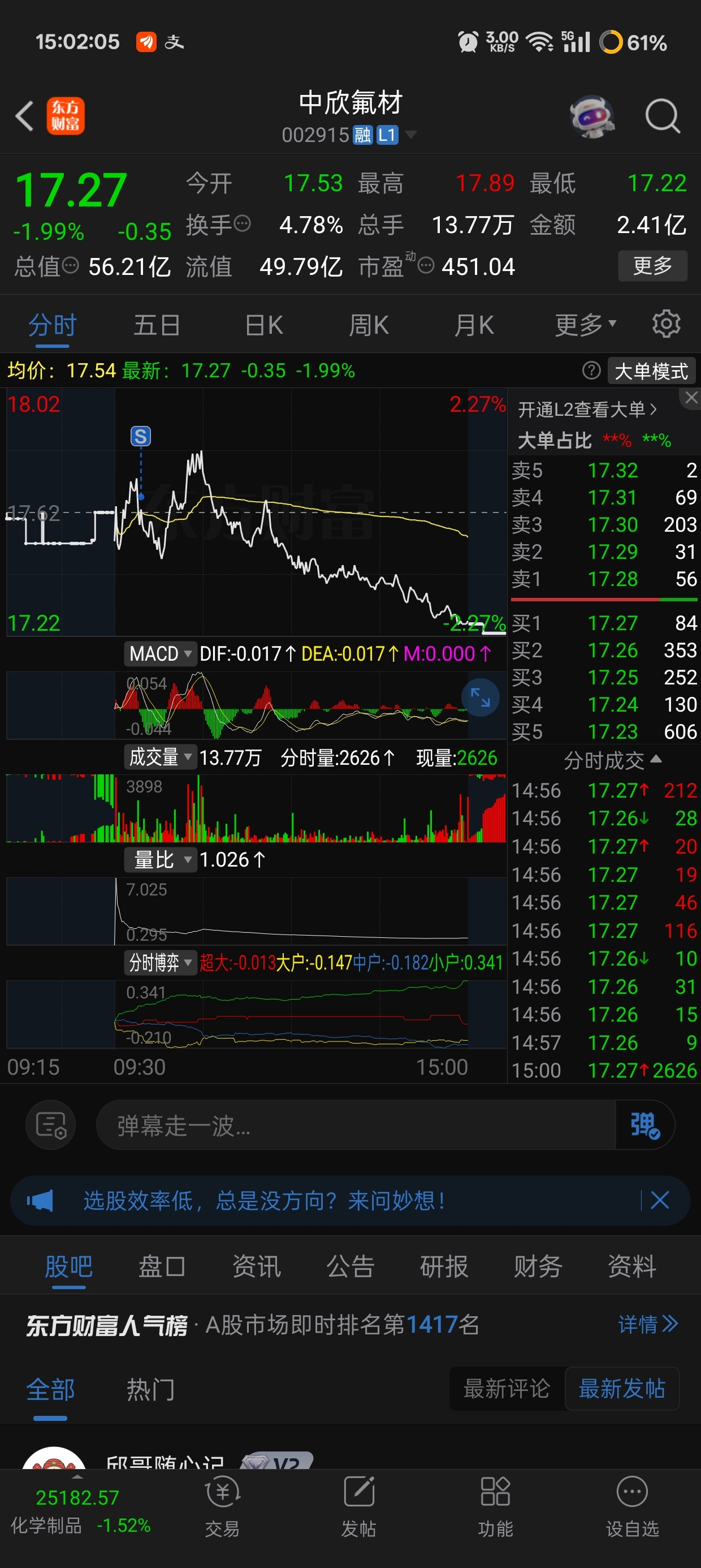
Task: Tap the 大单占比 label
Action: pos(555,440)
